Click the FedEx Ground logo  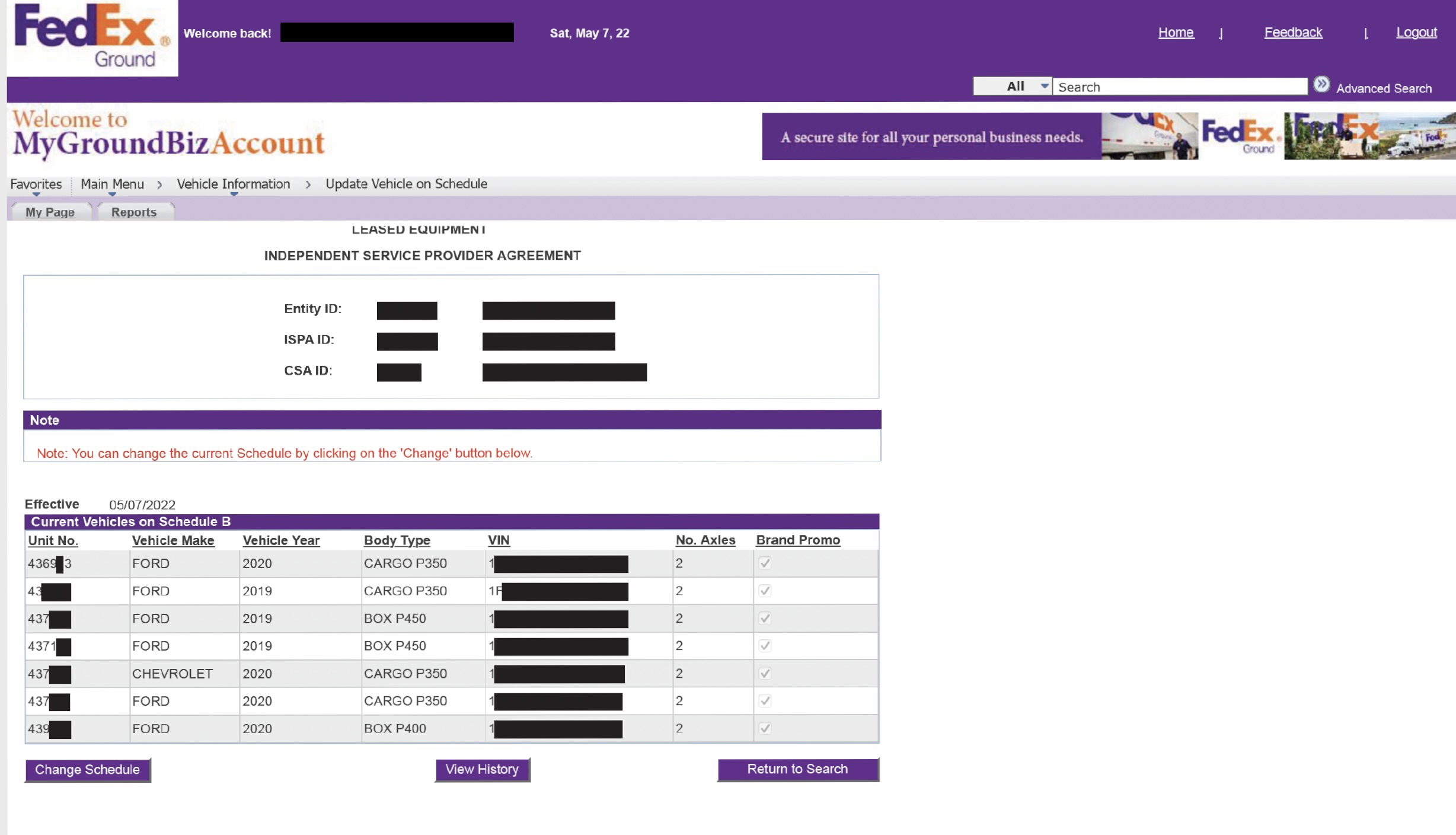click(92, 37)
